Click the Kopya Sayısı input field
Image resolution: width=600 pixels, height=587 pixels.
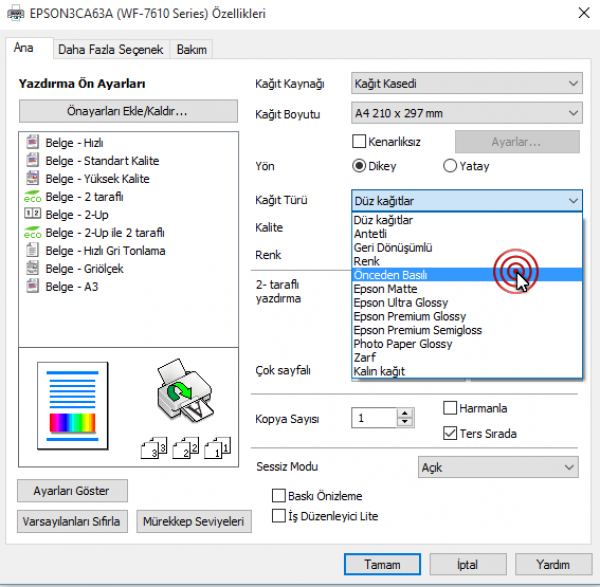click(x=374, y=417)
